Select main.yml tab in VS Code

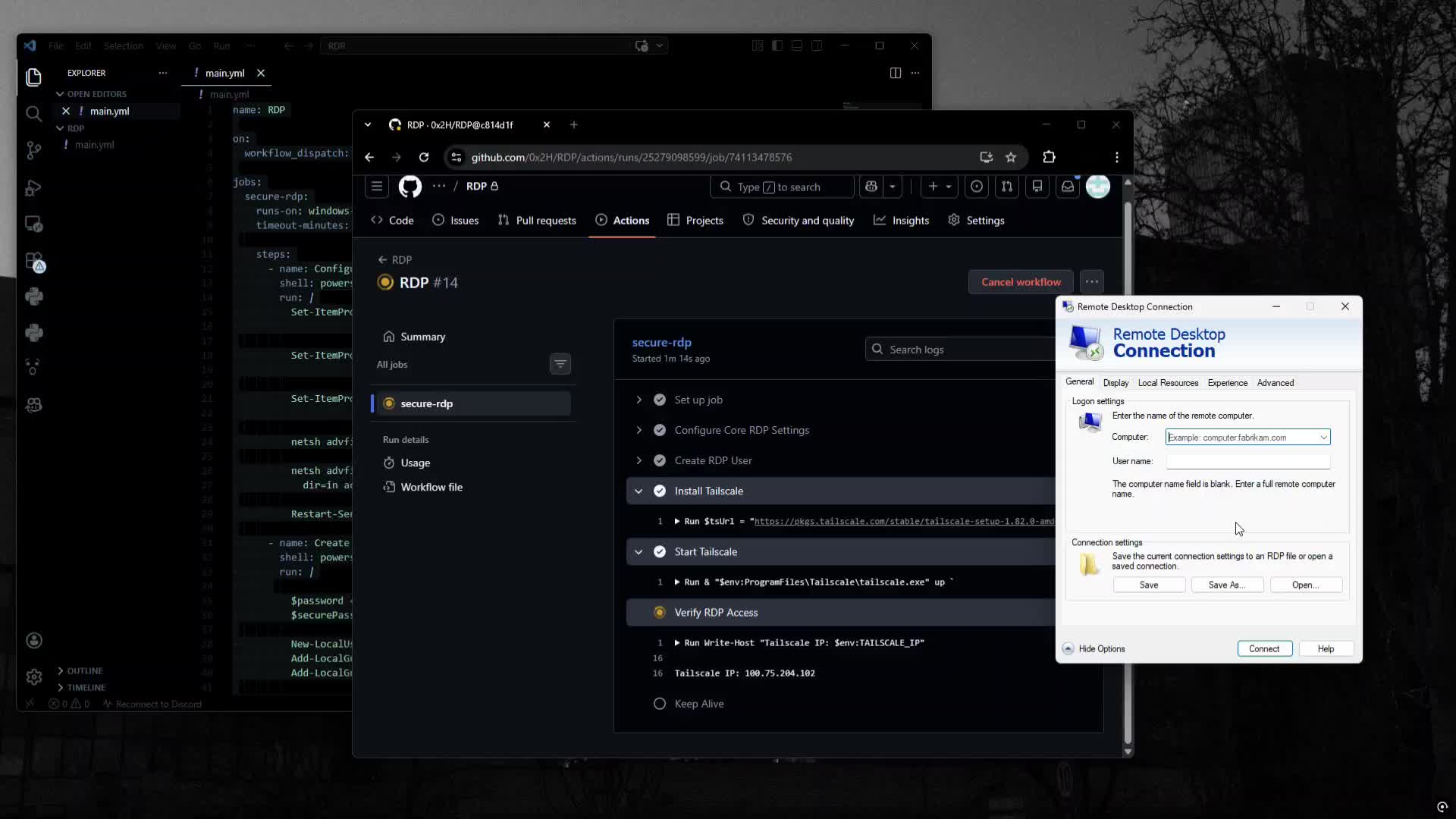[224, 74]
